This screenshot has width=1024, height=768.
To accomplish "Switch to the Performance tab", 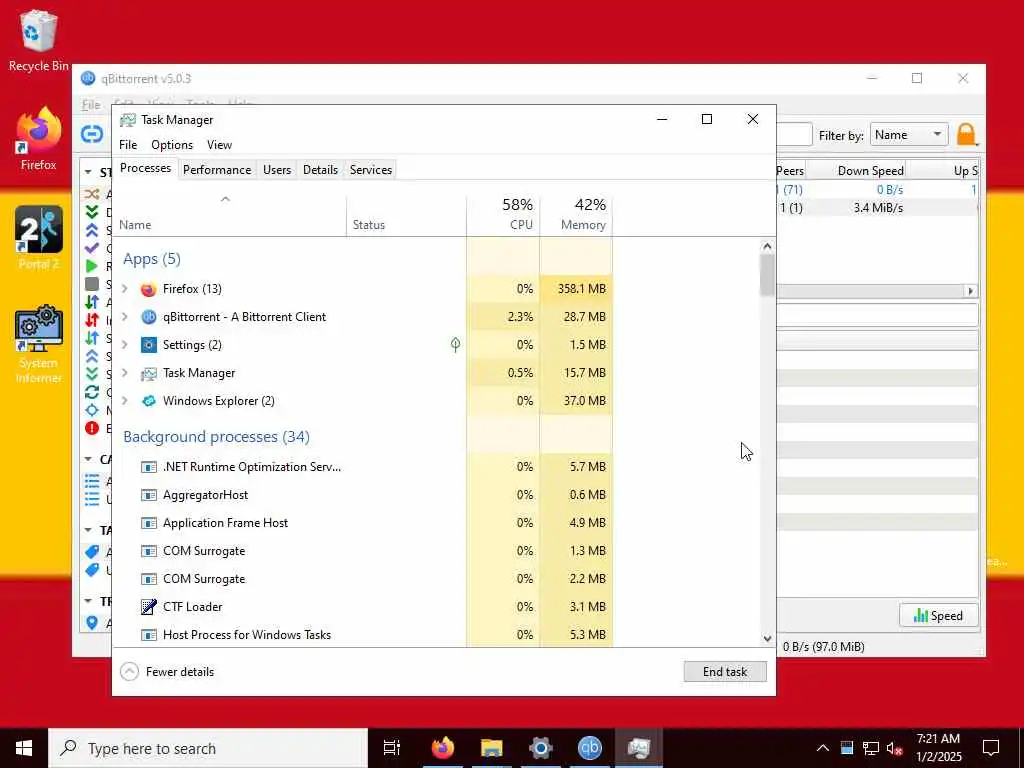I will (217, 170).
